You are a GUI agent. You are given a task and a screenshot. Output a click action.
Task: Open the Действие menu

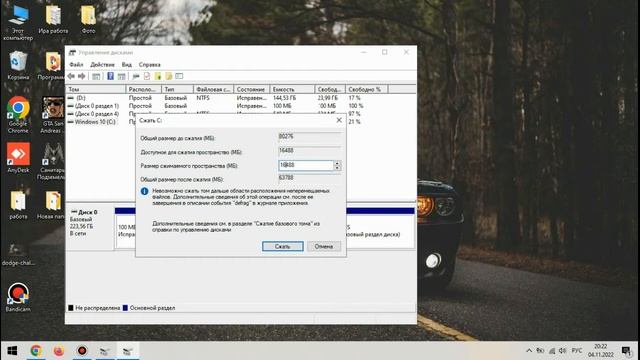102,64
